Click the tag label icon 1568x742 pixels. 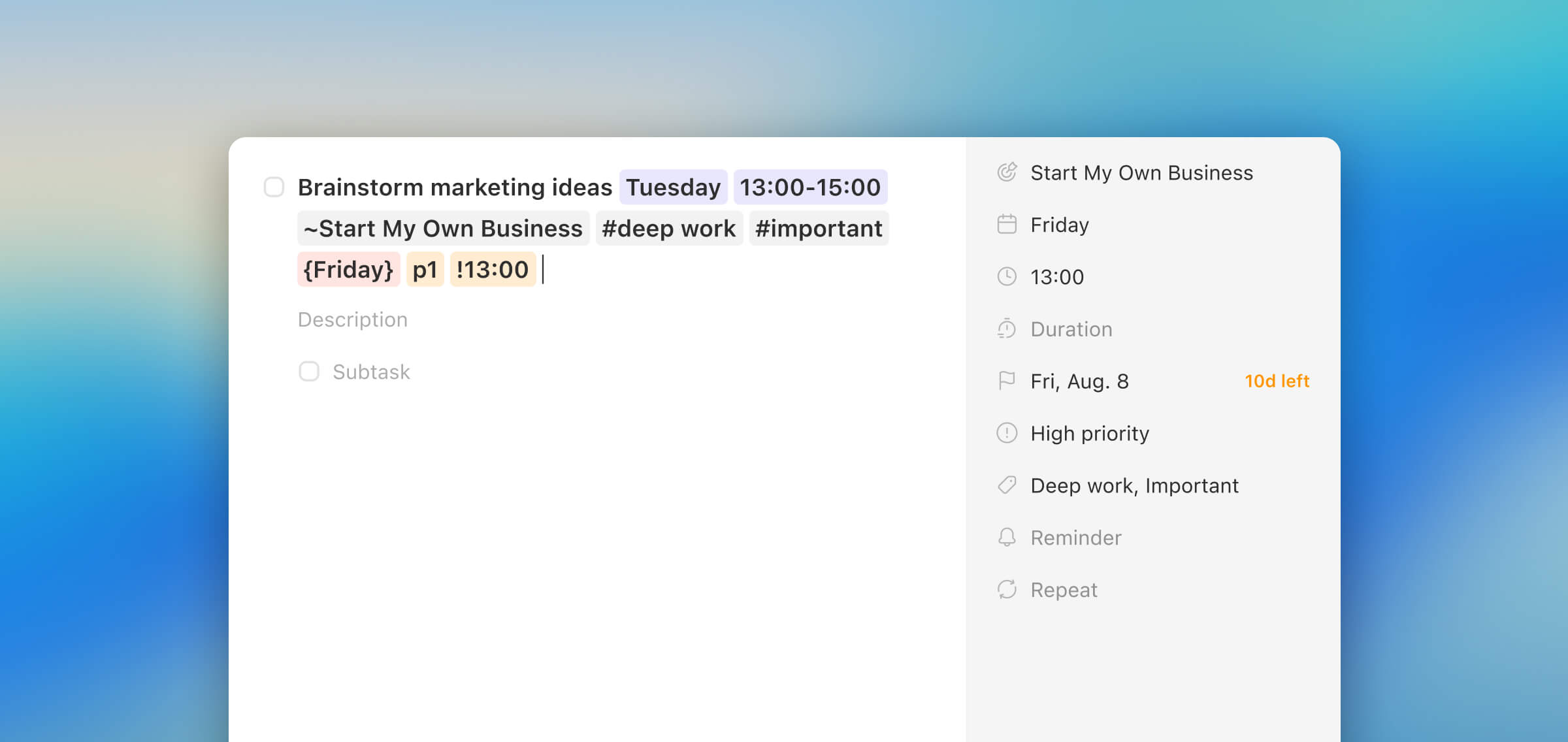pos(1007,485)
